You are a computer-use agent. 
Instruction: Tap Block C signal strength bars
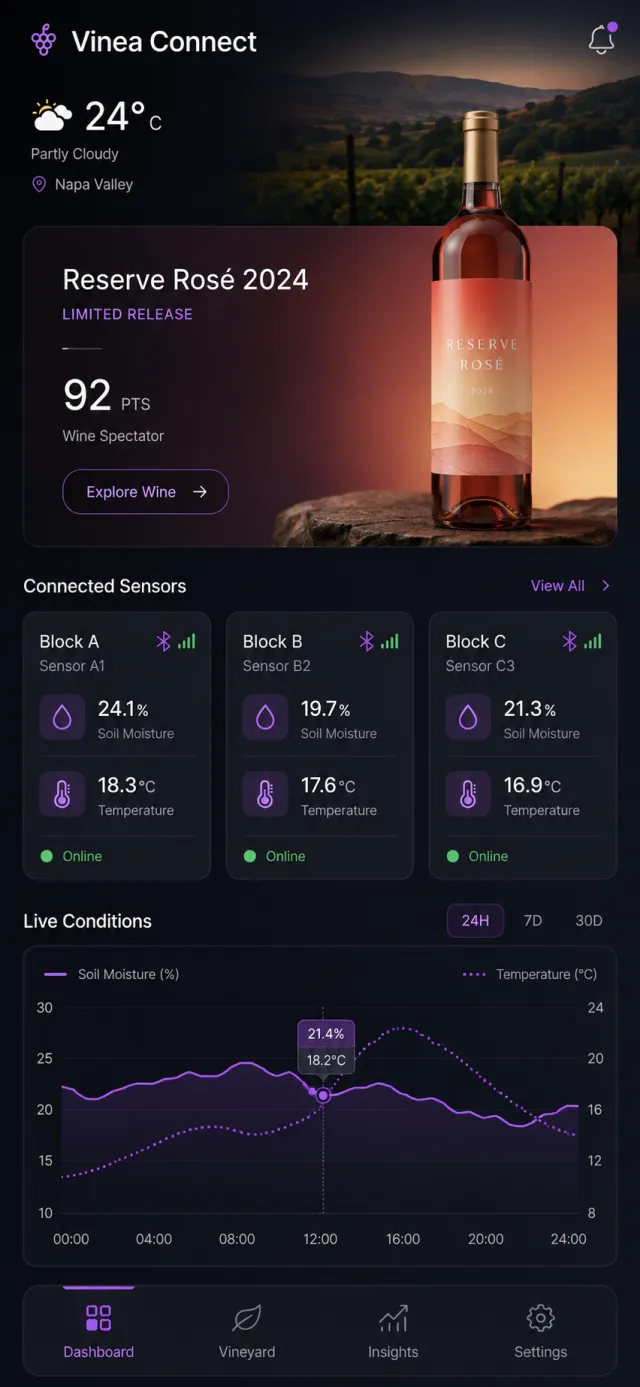click(x=593, y=642)
